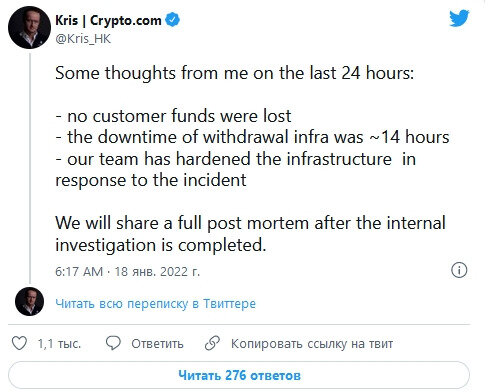Viewport: 491px width, 392px height.
Task: Click the 1,1 тыс. likes count
Action: [59, 344]
